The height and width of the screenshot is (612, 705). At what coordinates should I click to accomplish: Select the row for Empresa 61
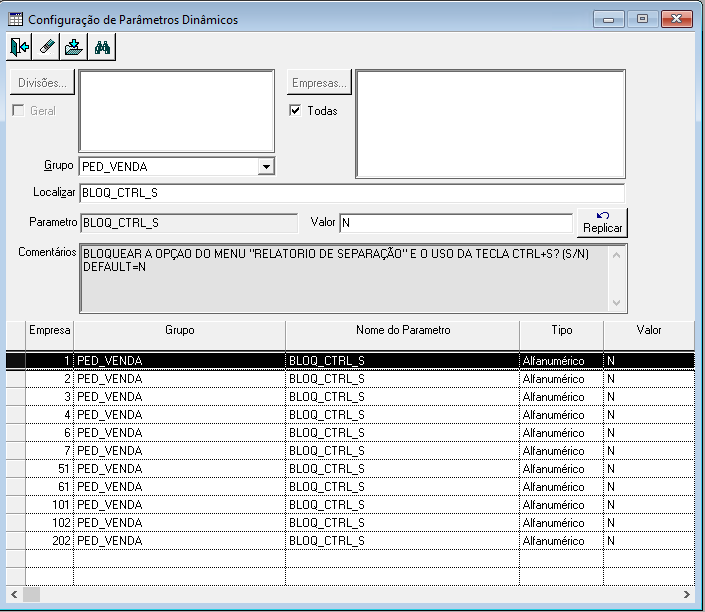click(350, 487)
